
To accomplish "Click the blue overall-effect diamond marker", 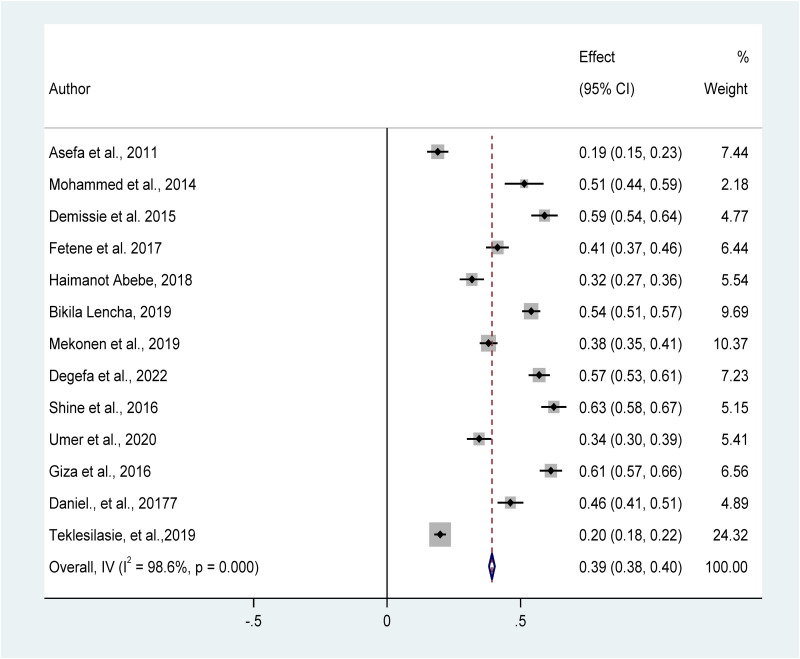I will (x=492, y=567).
